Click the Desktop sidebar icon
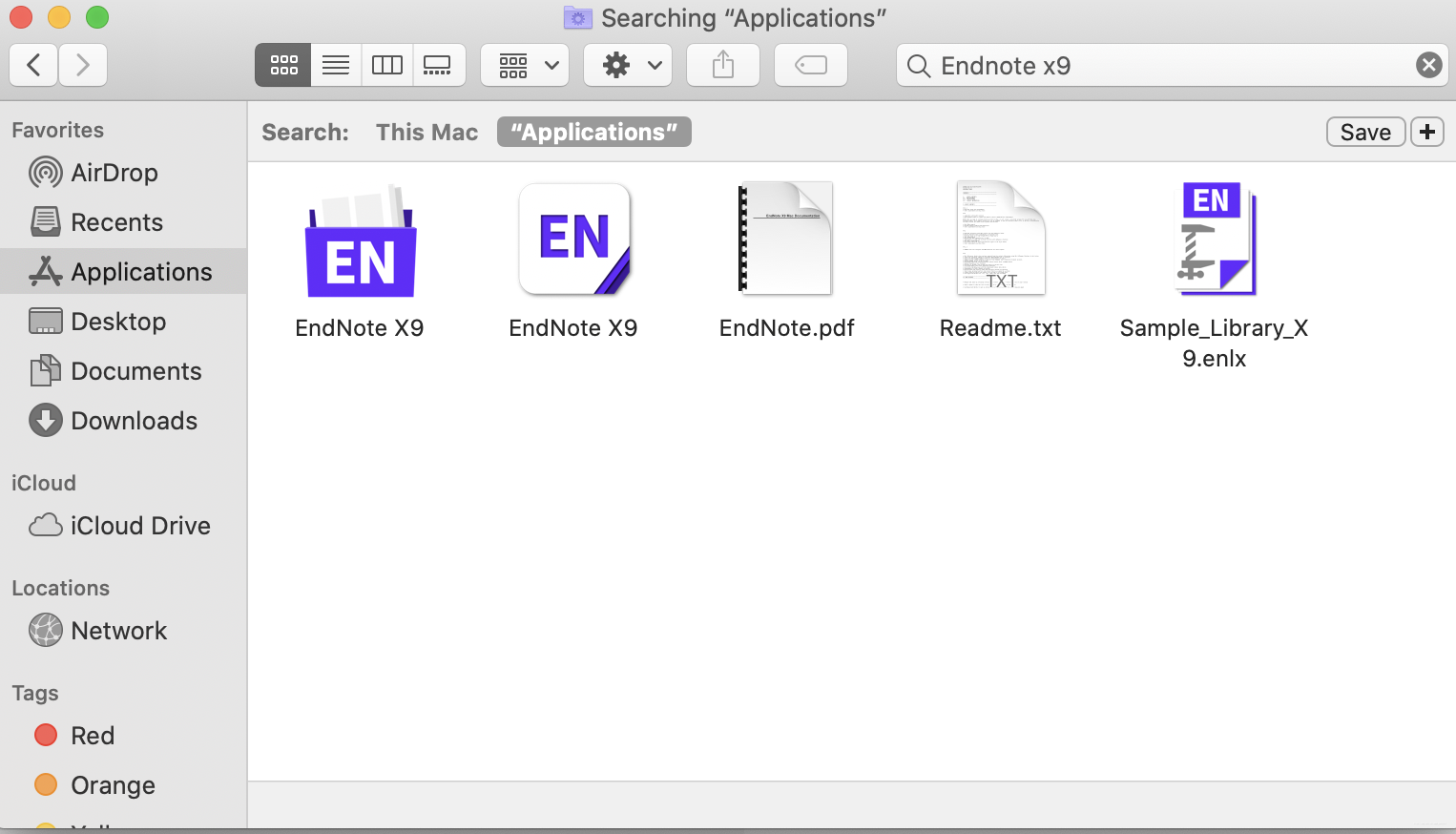 46,322
